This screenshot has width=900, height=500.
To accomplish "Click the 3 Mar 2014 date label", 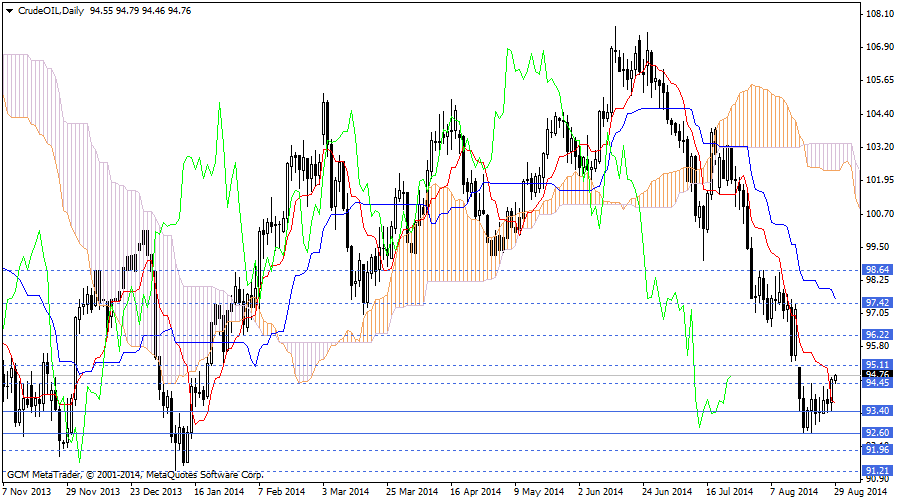I will coord(345,491).
